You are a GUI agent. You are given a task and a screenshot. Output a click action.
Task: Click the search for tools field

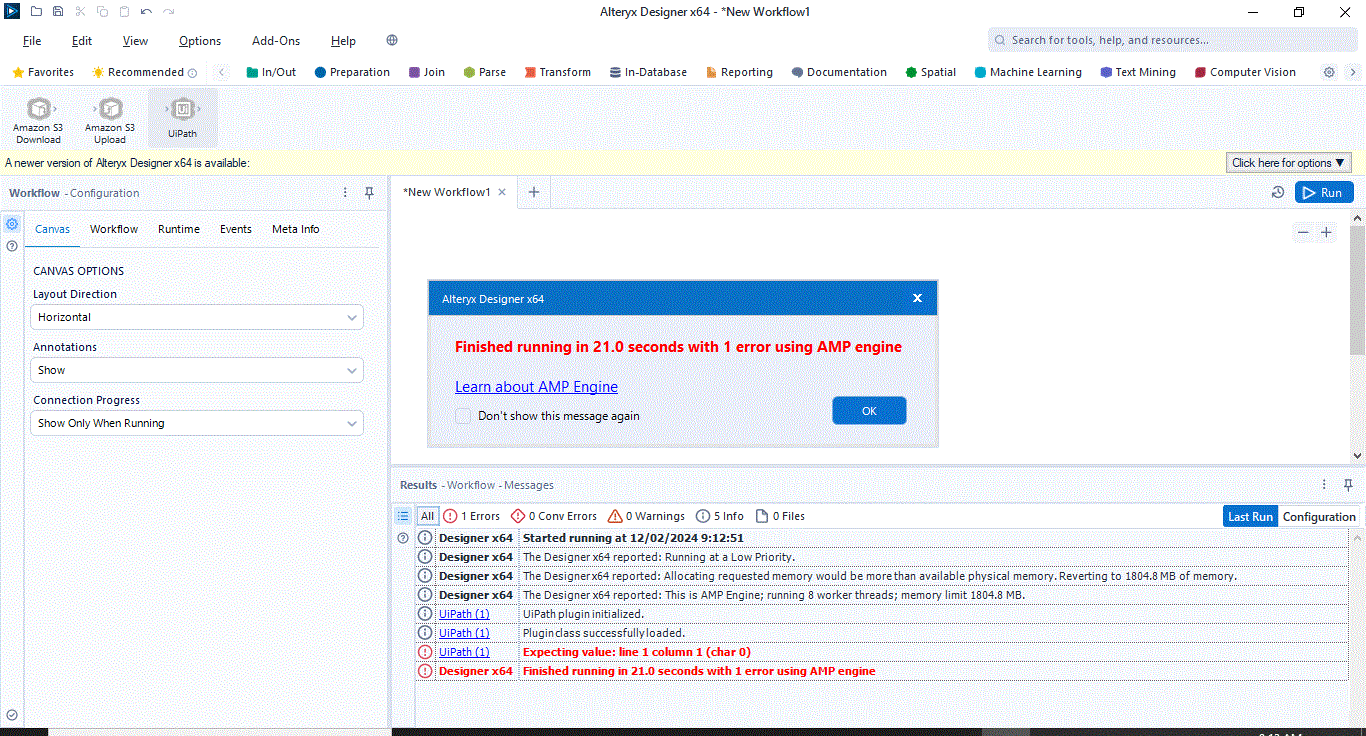(1170, 39)
